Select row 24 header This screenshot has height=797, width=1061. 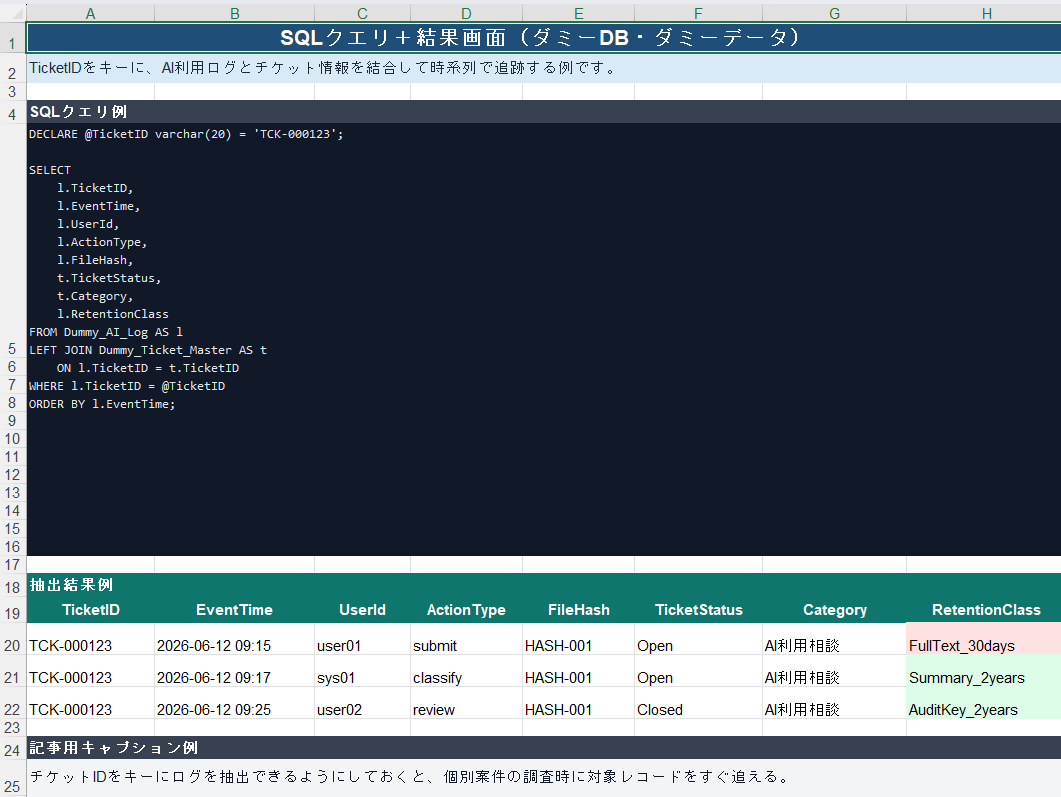12,750
